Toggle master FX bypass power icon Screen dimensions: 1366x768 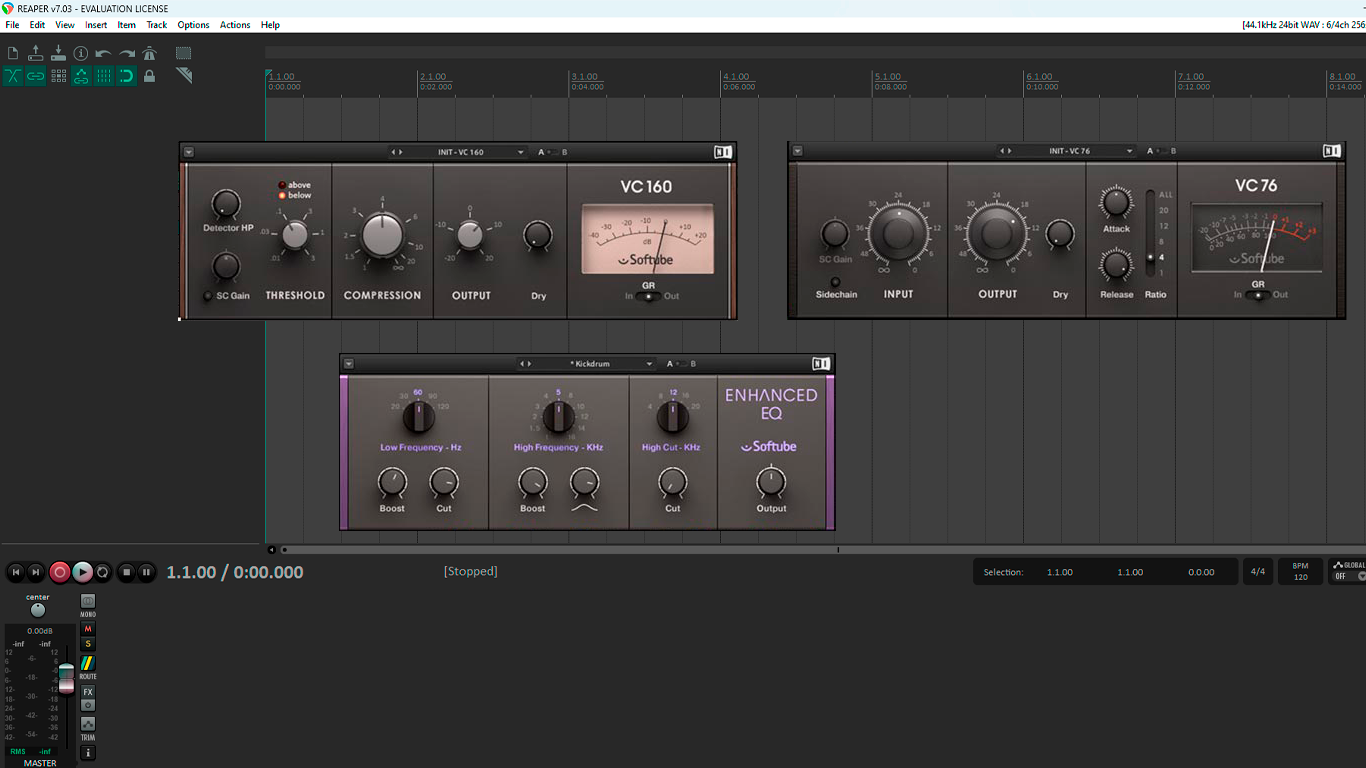(x=88, y=705)
